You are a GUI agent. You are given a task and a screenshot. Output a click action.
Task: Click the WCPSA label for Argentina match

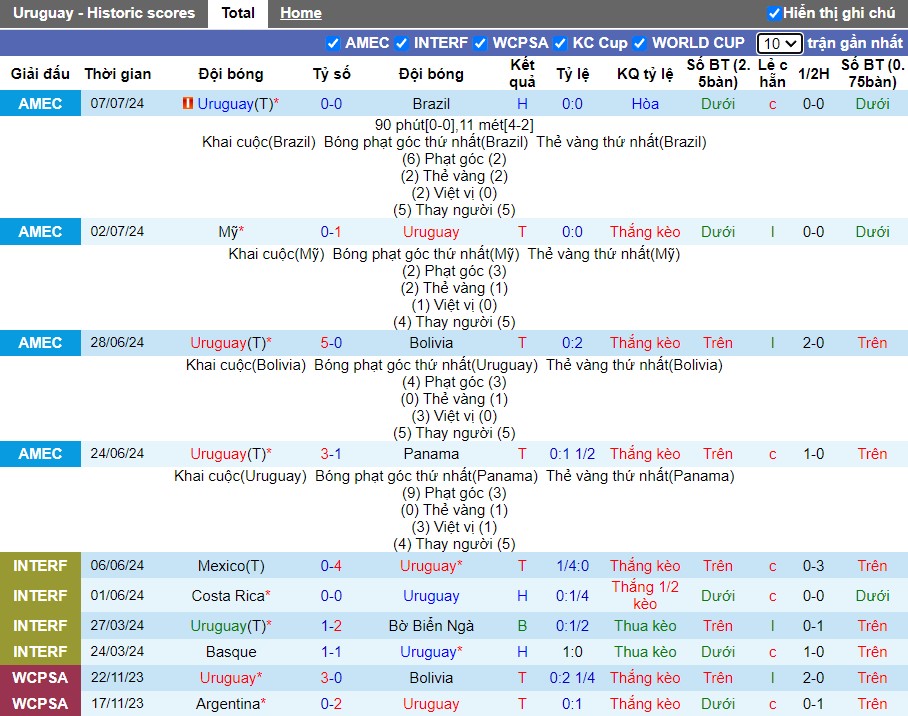click(x=40, y=703)
